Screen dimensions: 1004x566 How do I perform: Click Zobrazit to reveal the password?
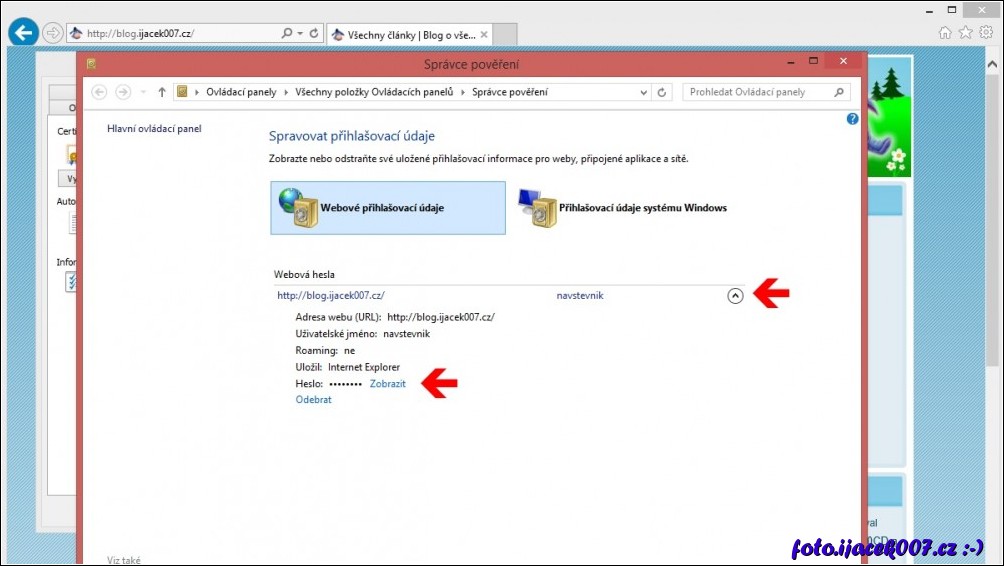pyautogui.click(x=388, y=384)
